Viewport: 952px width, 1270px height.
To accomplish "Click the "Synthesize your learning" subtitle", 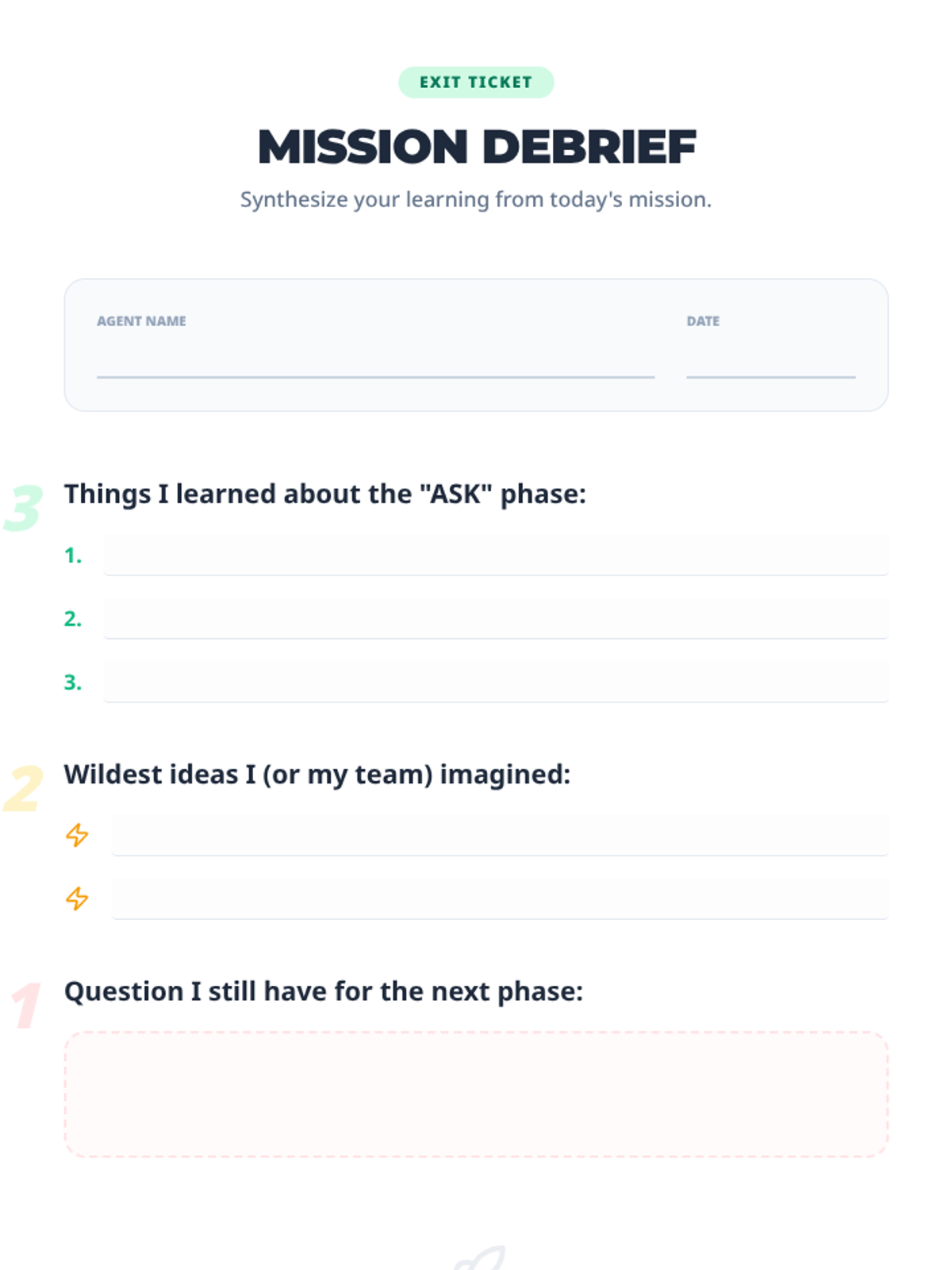I will point(476,199).
